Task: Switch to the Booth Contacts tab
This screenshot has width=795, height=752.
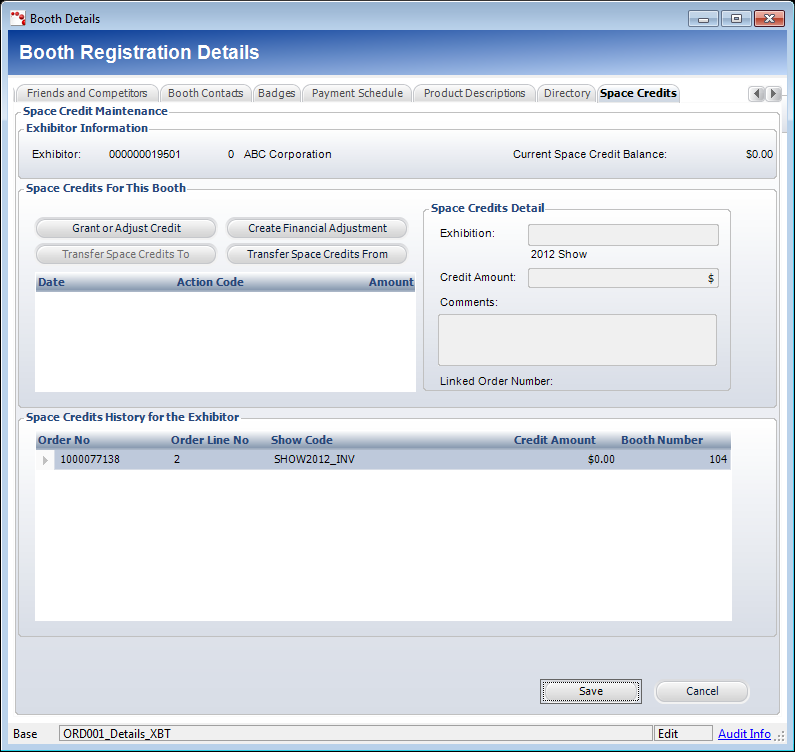Action: click(205, 93)
